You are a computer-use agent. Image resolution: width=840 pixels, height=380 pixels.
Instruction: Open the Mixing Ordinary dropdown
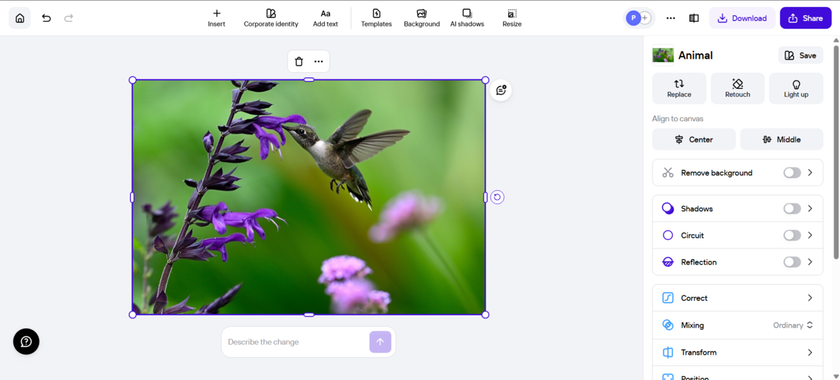793,325
